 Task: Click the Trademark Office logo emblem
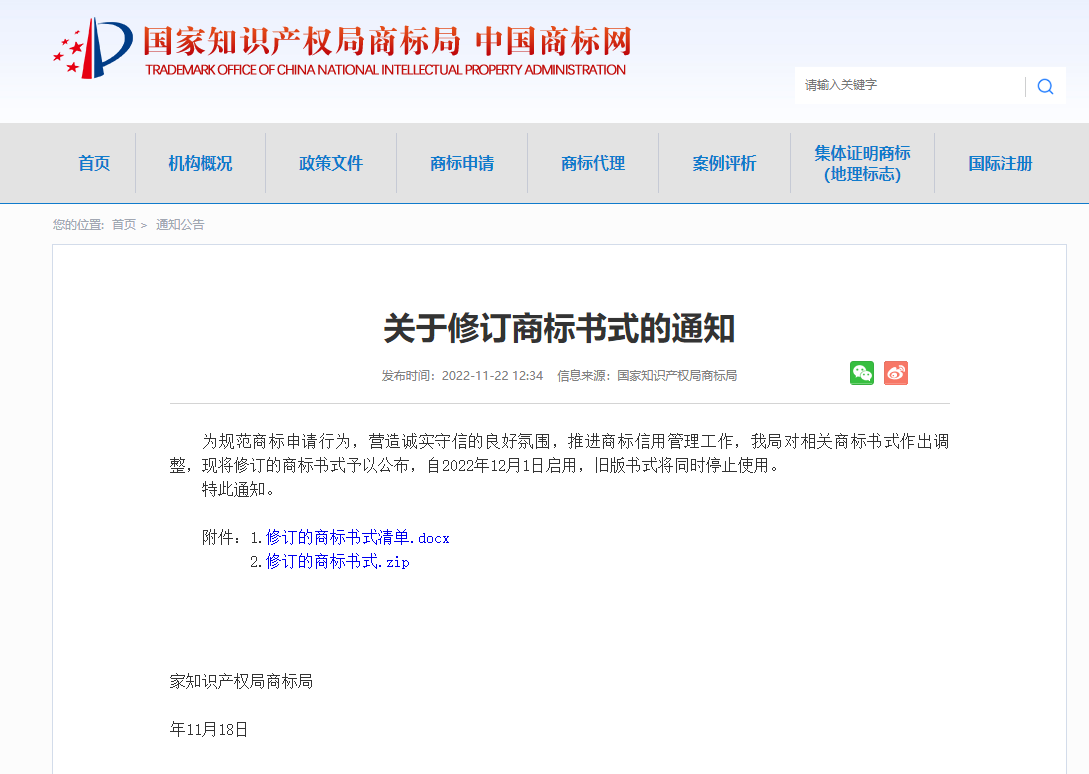(x=92, y=49)
